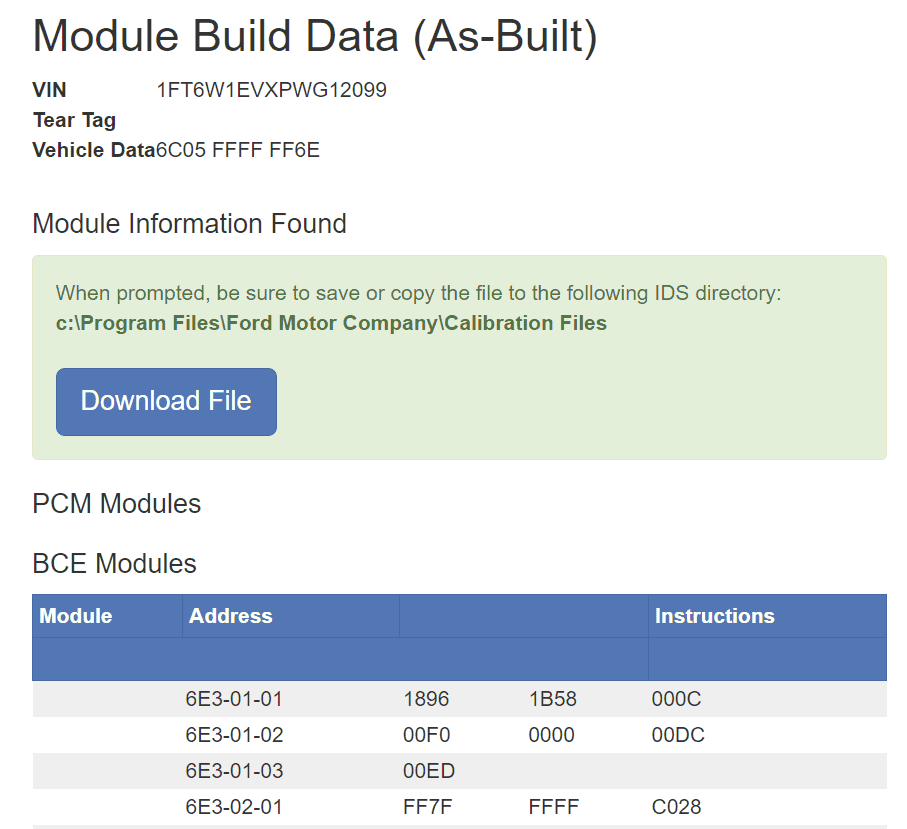The image size is (907, 829).
Task: Click the Vehicle Data value 6C05 FFFF FF6E
Action: point(238,150)
